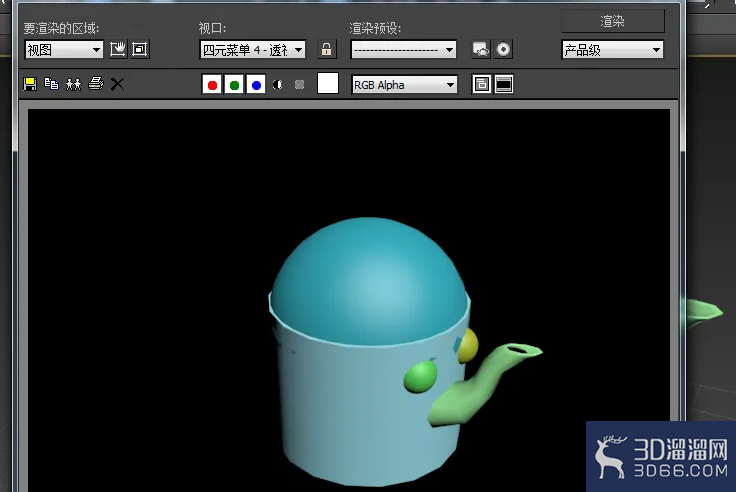Open the 视口 四元菜单 4 dropdown
This screenshot has height=492, width=736.
tap(253, 50)
